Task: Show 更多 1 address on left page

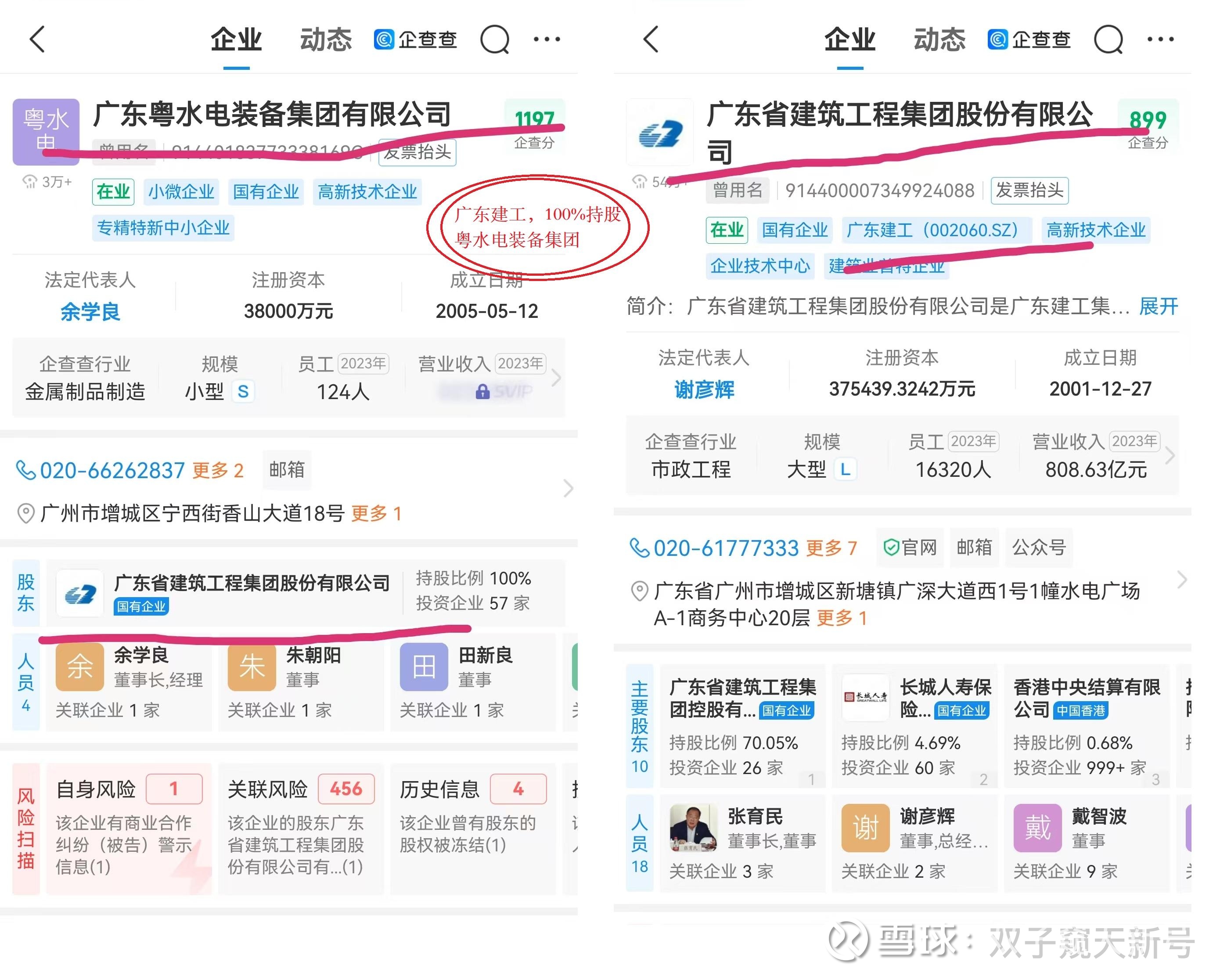Action: [x=376, y=513]
